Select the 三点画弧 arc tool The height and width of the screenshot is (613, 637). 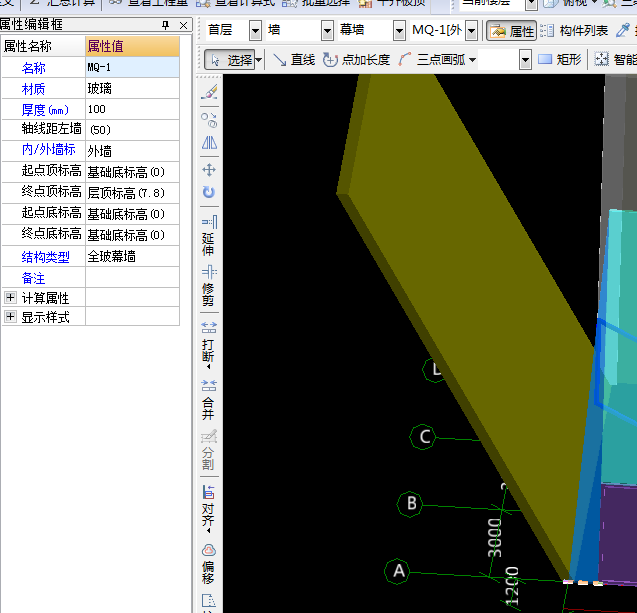coord(432,60)
